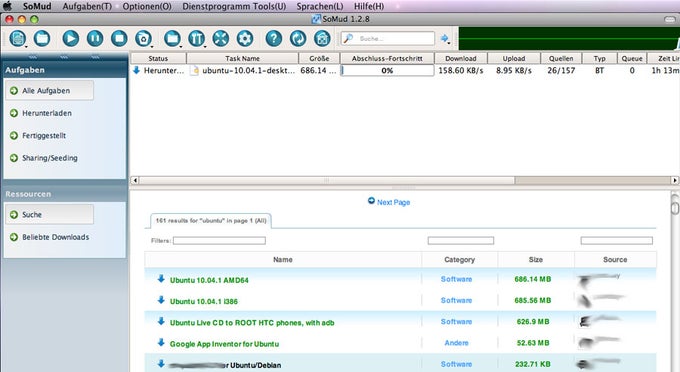
Task: Start the selected download with the play icon
Action: click(x=71, y=39)
